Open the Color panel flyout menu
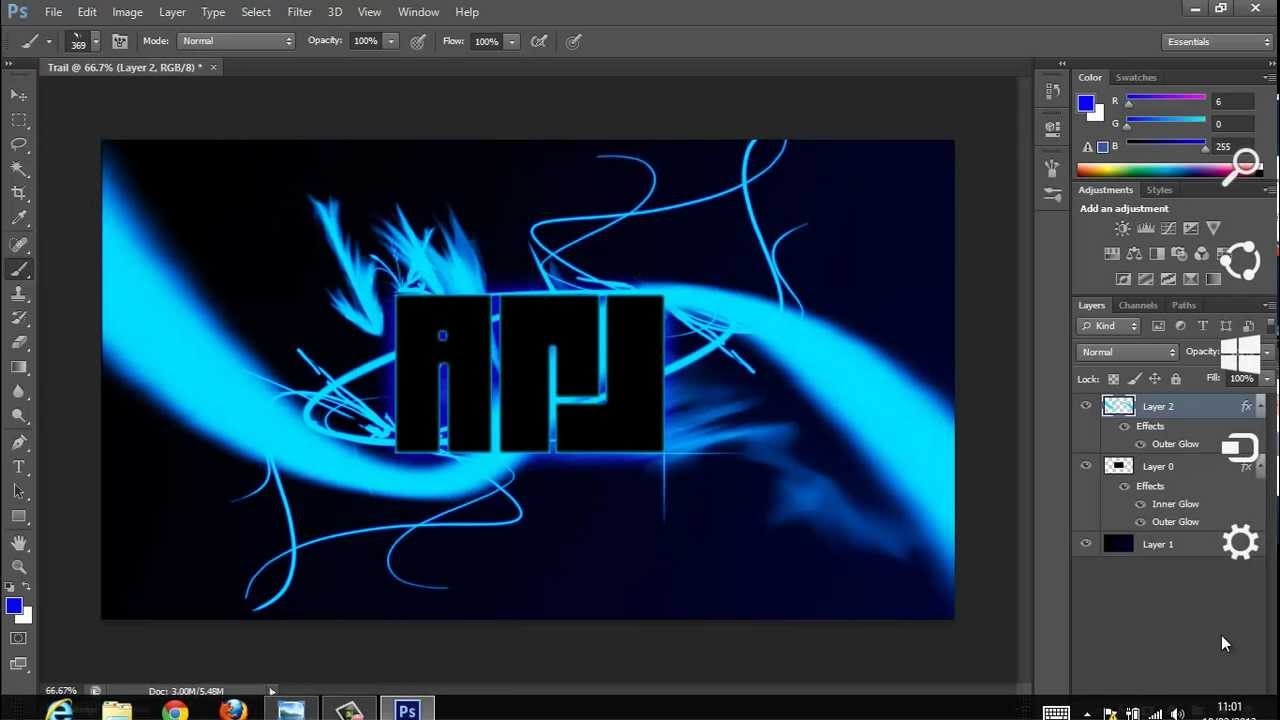Viewport: 1280px width, 720px height. pyautogui.click(x=1270, y=77)
